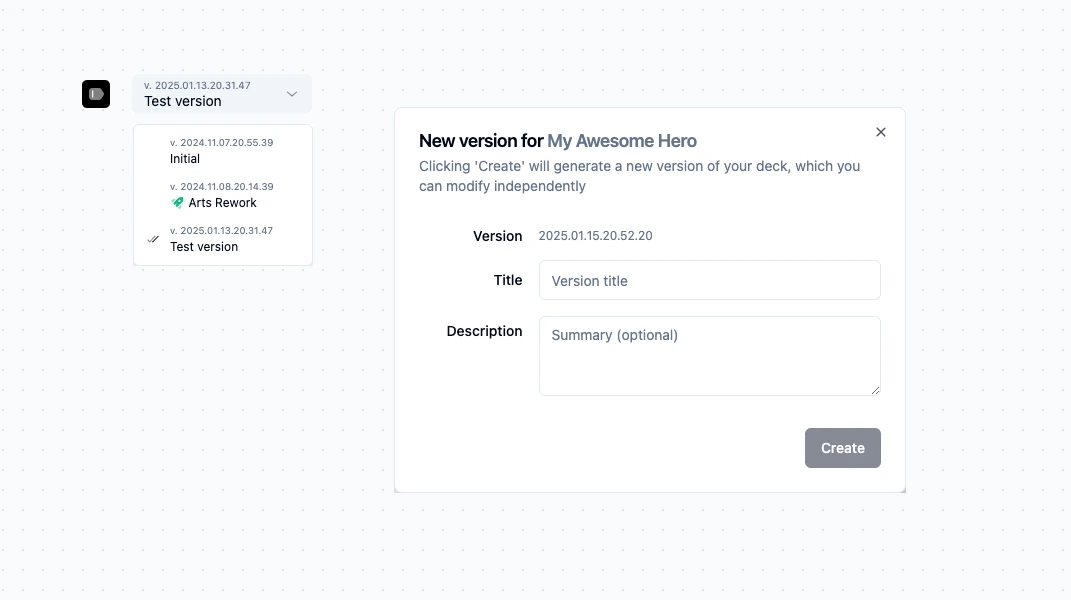Click the chevron arrow on version selector

click(292, 94)
